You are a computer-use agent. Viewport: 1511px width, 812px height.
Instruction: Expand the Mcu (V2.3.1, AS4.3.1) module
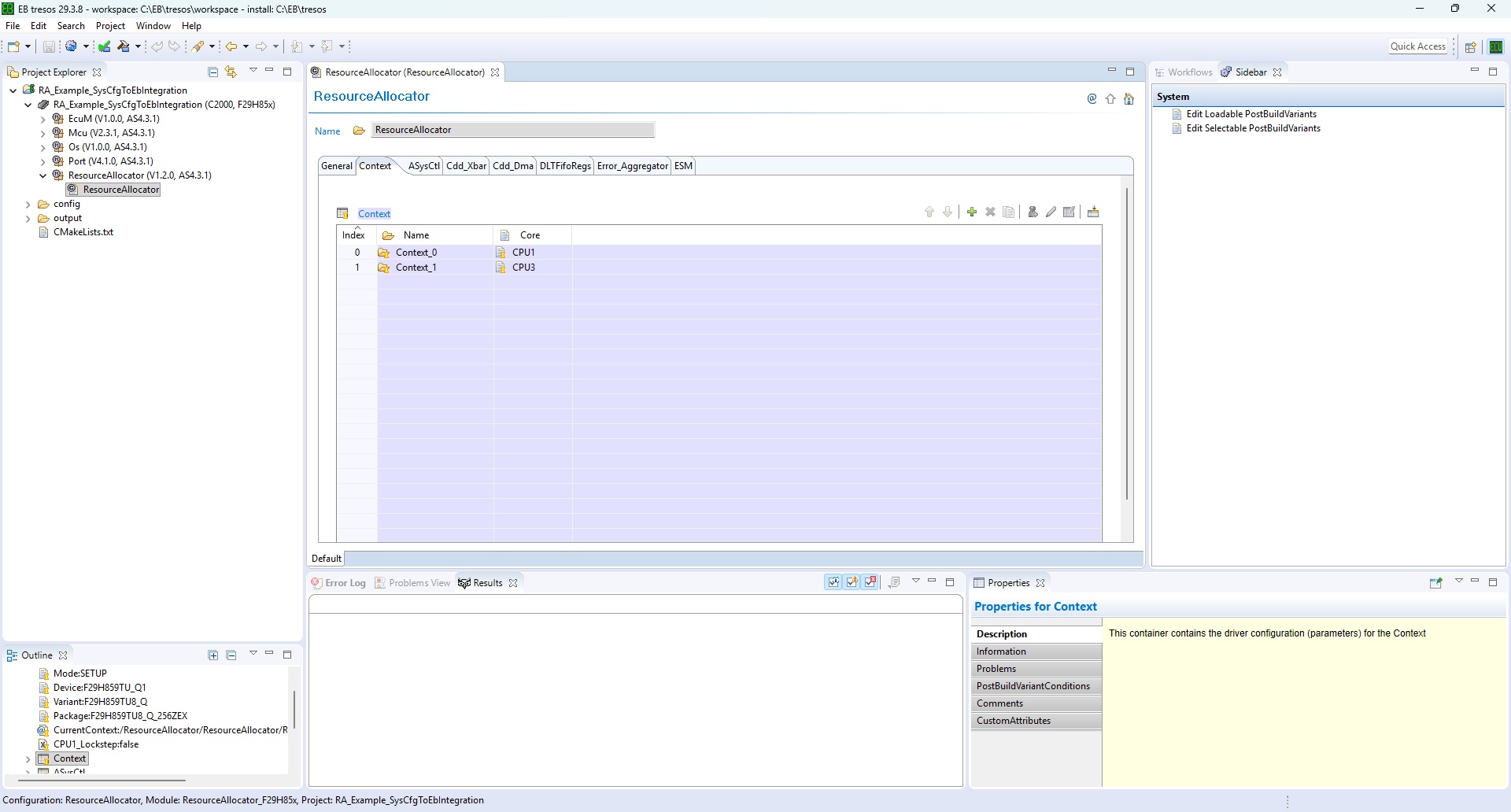(43, 133)
